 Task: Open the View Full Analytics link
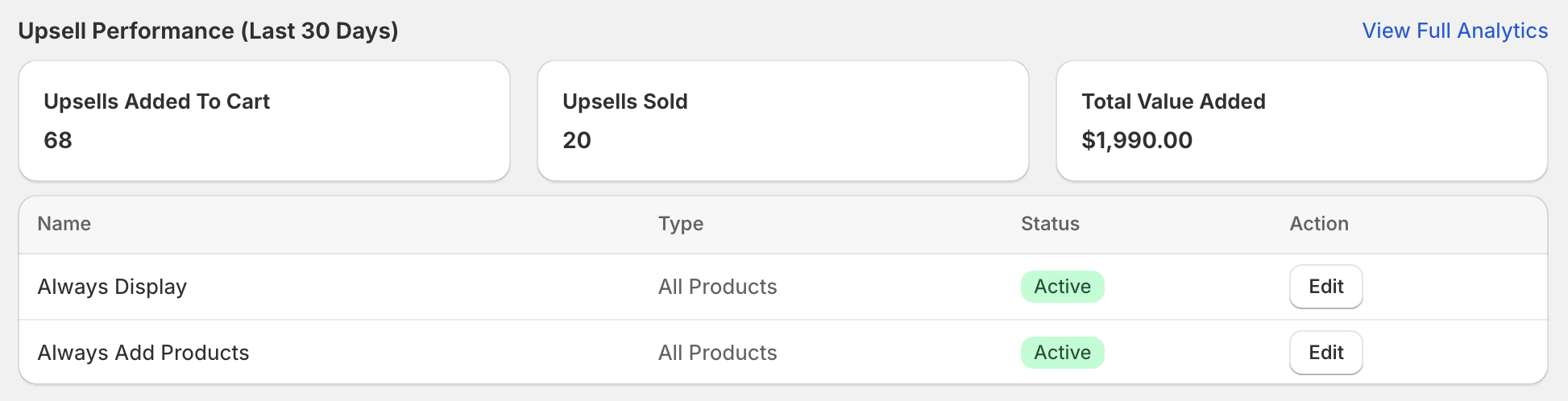pyautogui.click(x=1454, y=31)
